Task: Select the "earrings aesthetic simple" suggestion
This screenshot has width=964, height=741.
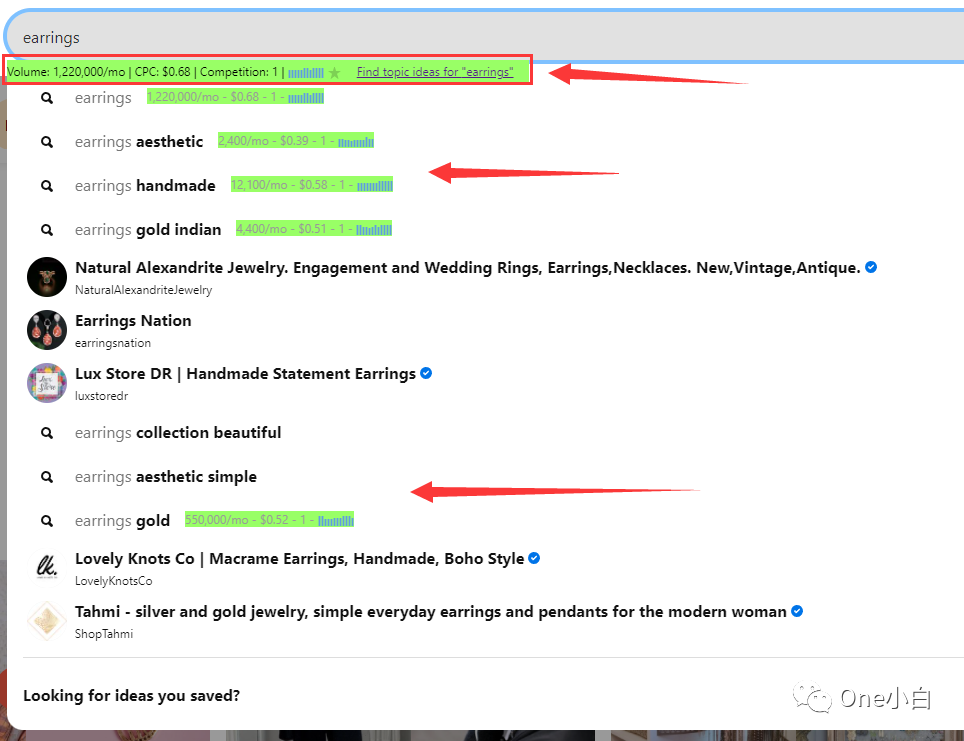Action: (x=166, y=477)
